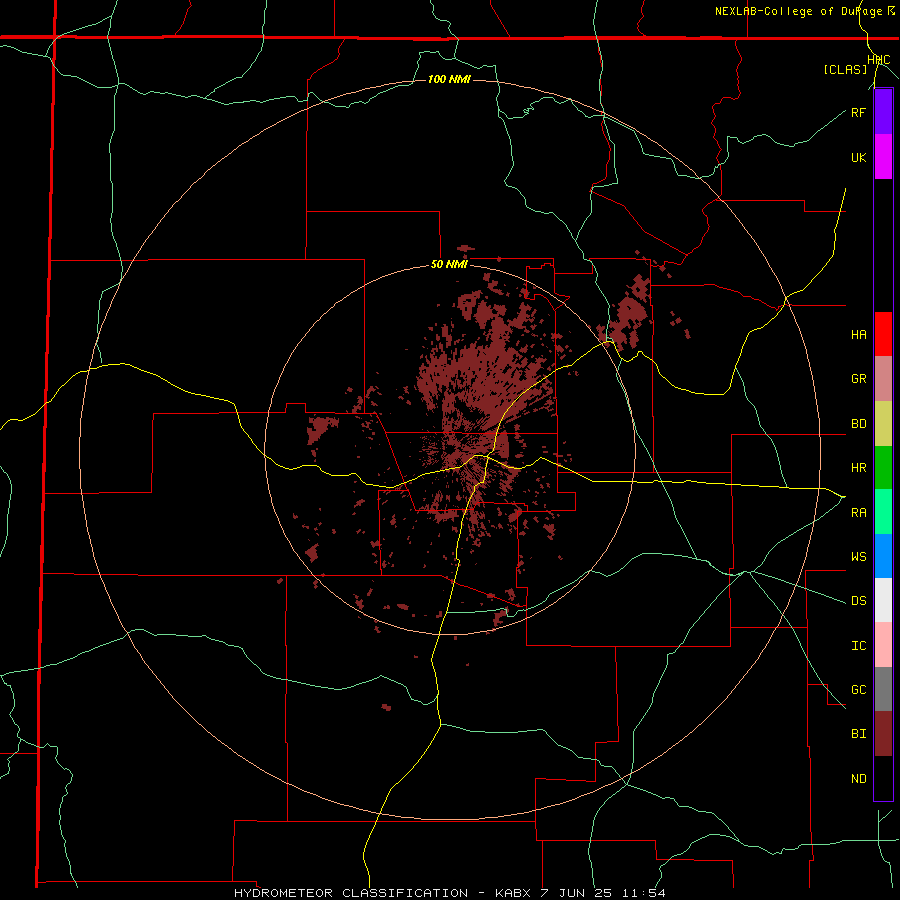Click the magenta UK legend swatch
The image size is (900, 900).
883,157
